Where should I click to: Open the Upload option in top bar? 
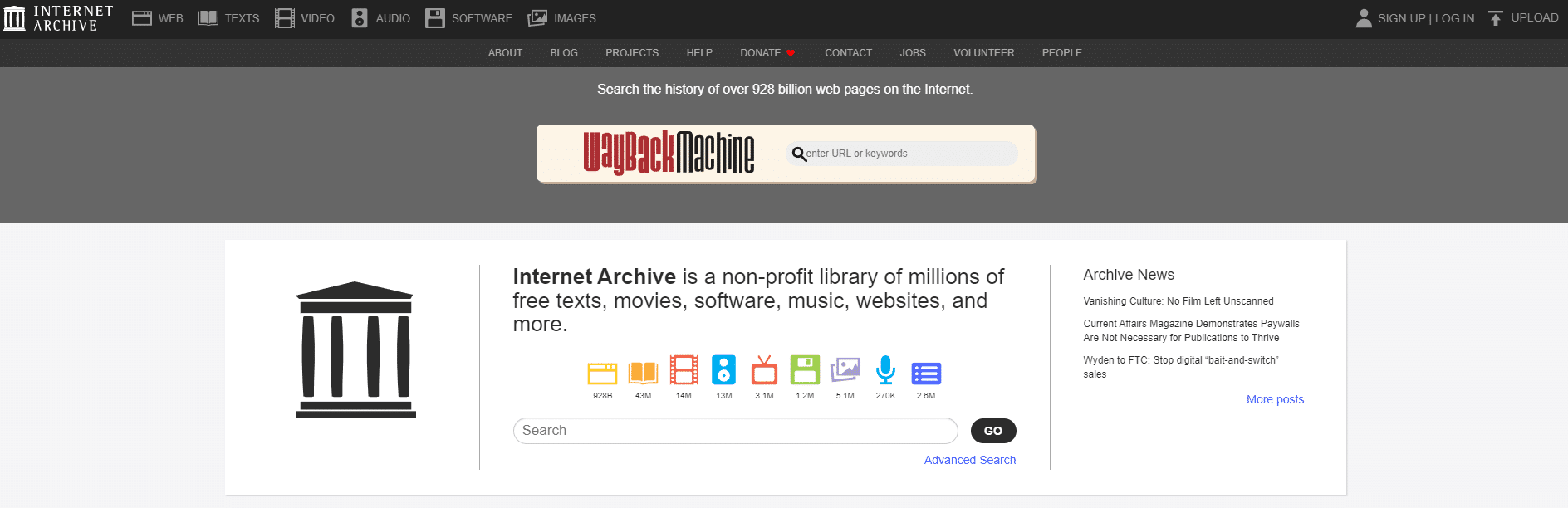(1523, 18)
